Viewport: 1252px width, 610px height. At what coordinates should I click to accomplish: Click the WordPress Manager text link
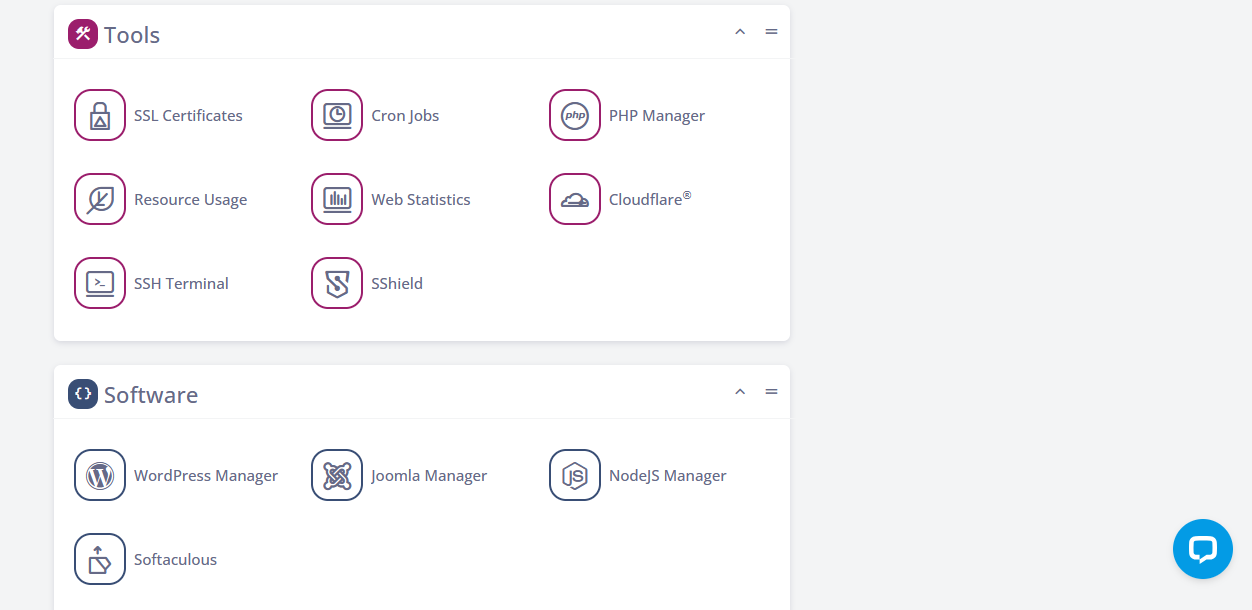206,476
